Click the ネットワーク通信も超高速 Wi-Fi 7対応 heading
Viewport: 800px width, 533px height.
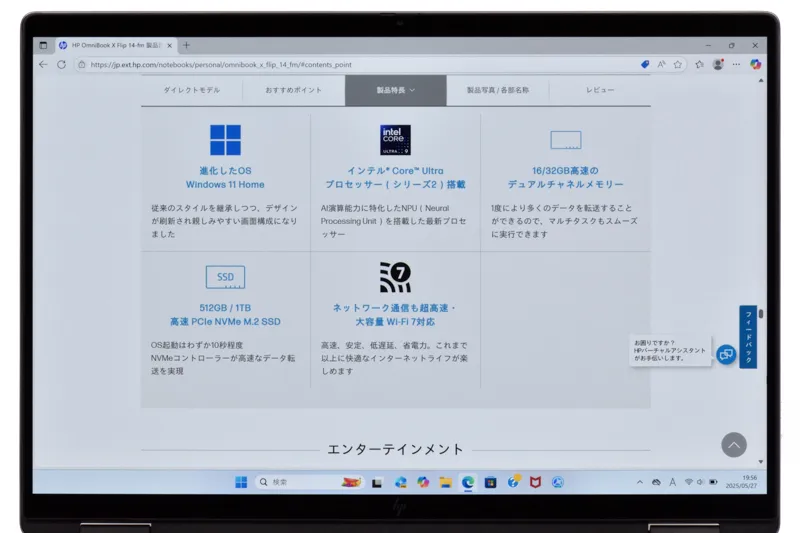click(x=395, y=315)
